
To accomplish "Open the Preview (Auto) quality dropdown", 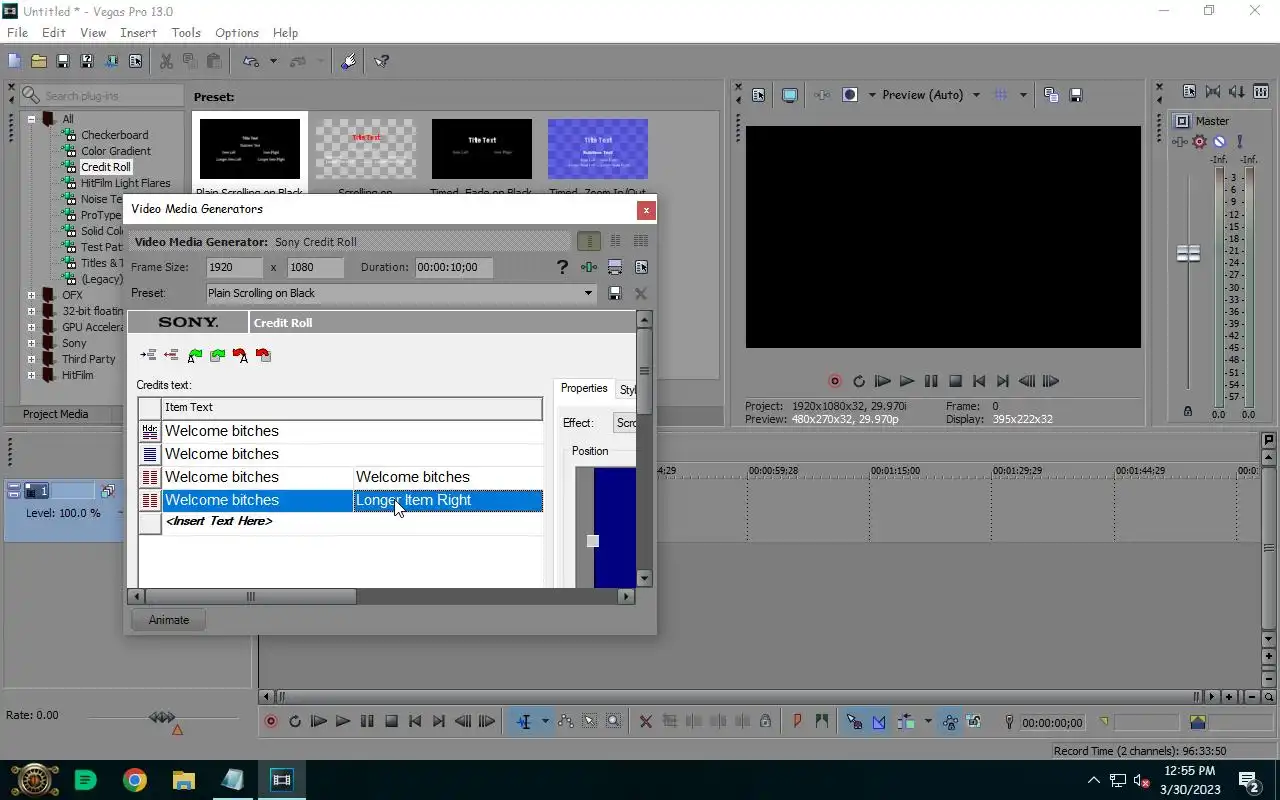I will [976, 95].
